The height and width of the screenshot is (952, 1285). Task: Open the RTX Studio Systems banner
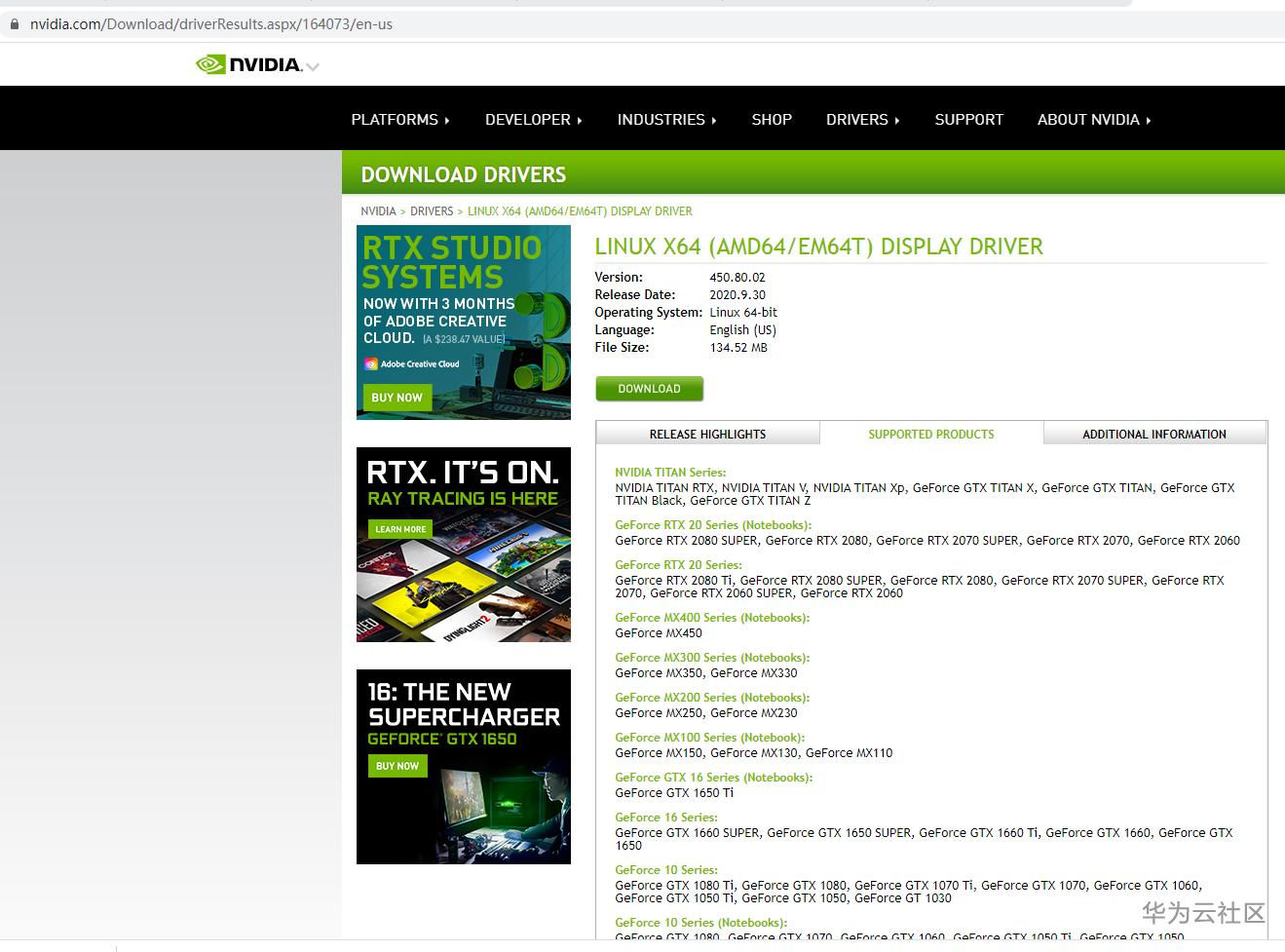[464, 323]
